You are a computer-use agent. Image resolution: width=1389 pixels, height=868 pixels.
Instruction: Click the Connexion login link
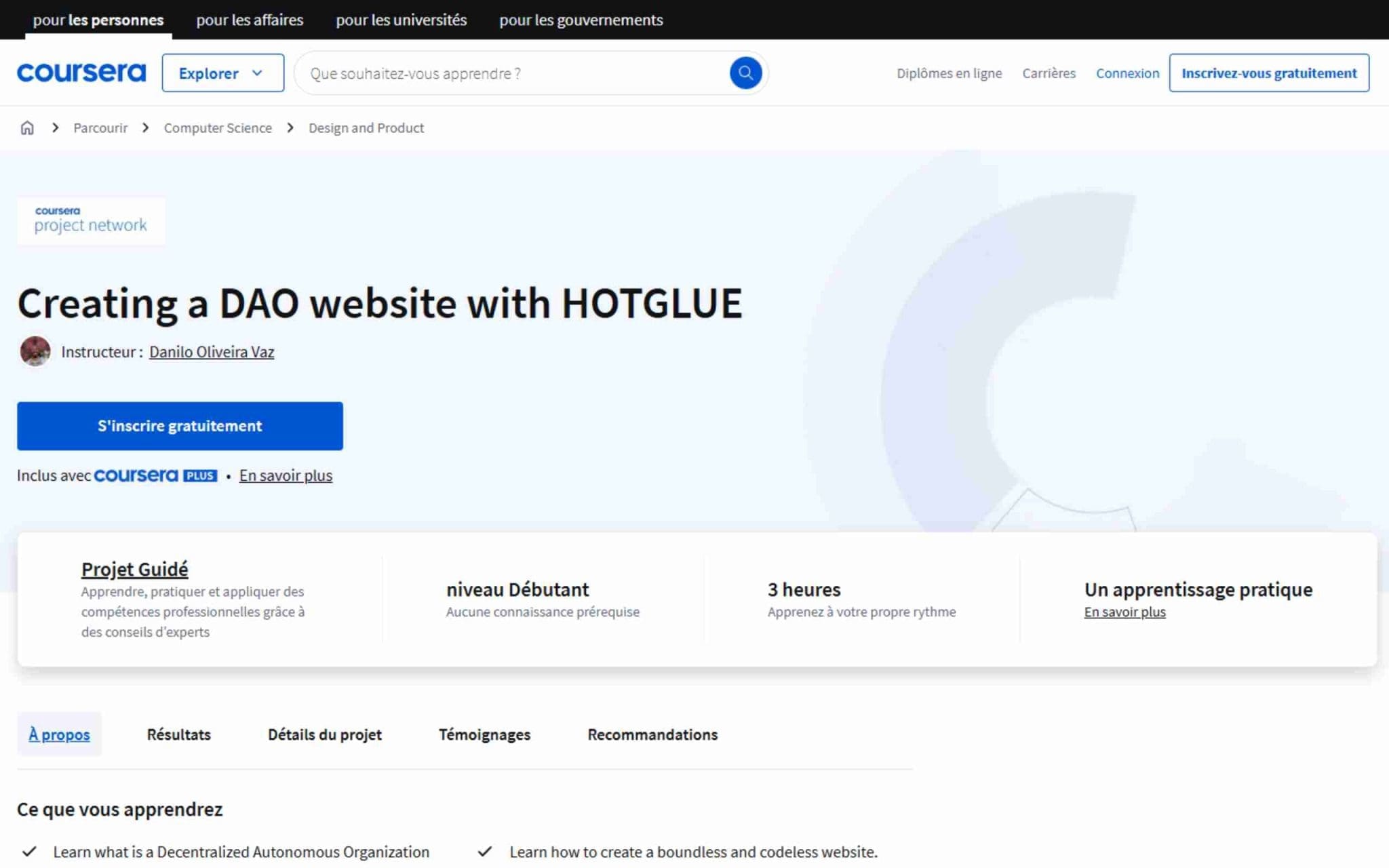[x=1127, y=73]
